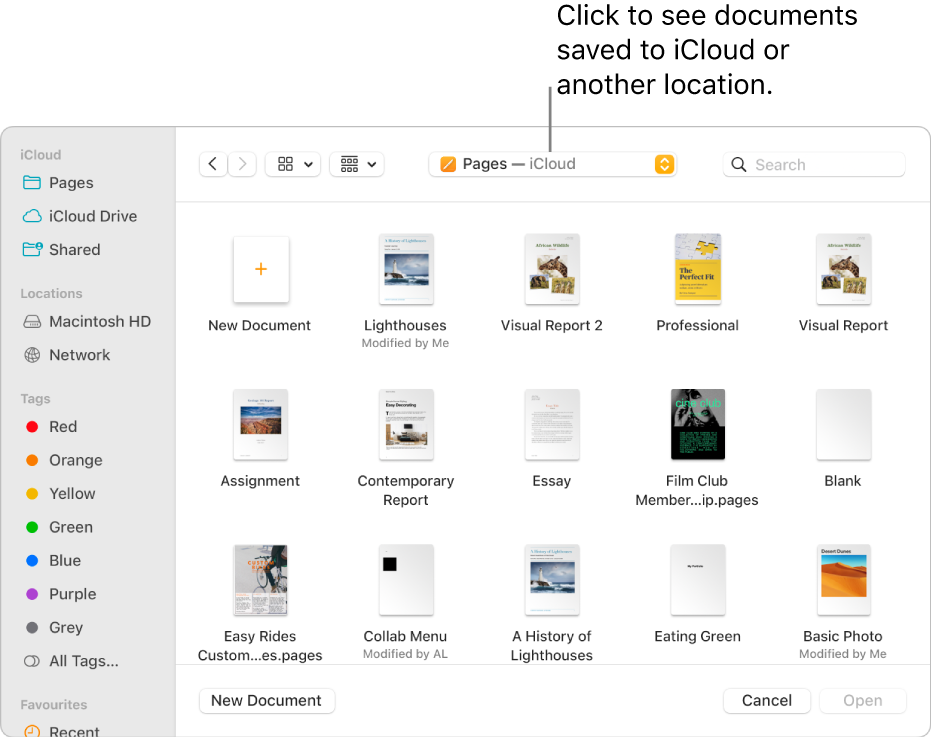Image resolution: width=931 pixels, height=737 pixels.
Task: Click the forward navigation arrow
Action: click(242, 164)
